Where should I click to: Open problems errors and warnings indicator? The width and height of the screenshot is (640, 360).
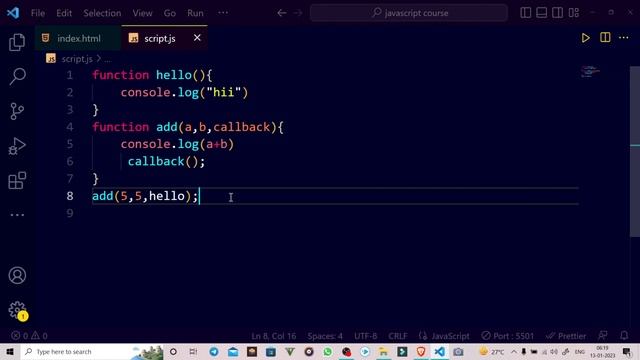(29, 336)
